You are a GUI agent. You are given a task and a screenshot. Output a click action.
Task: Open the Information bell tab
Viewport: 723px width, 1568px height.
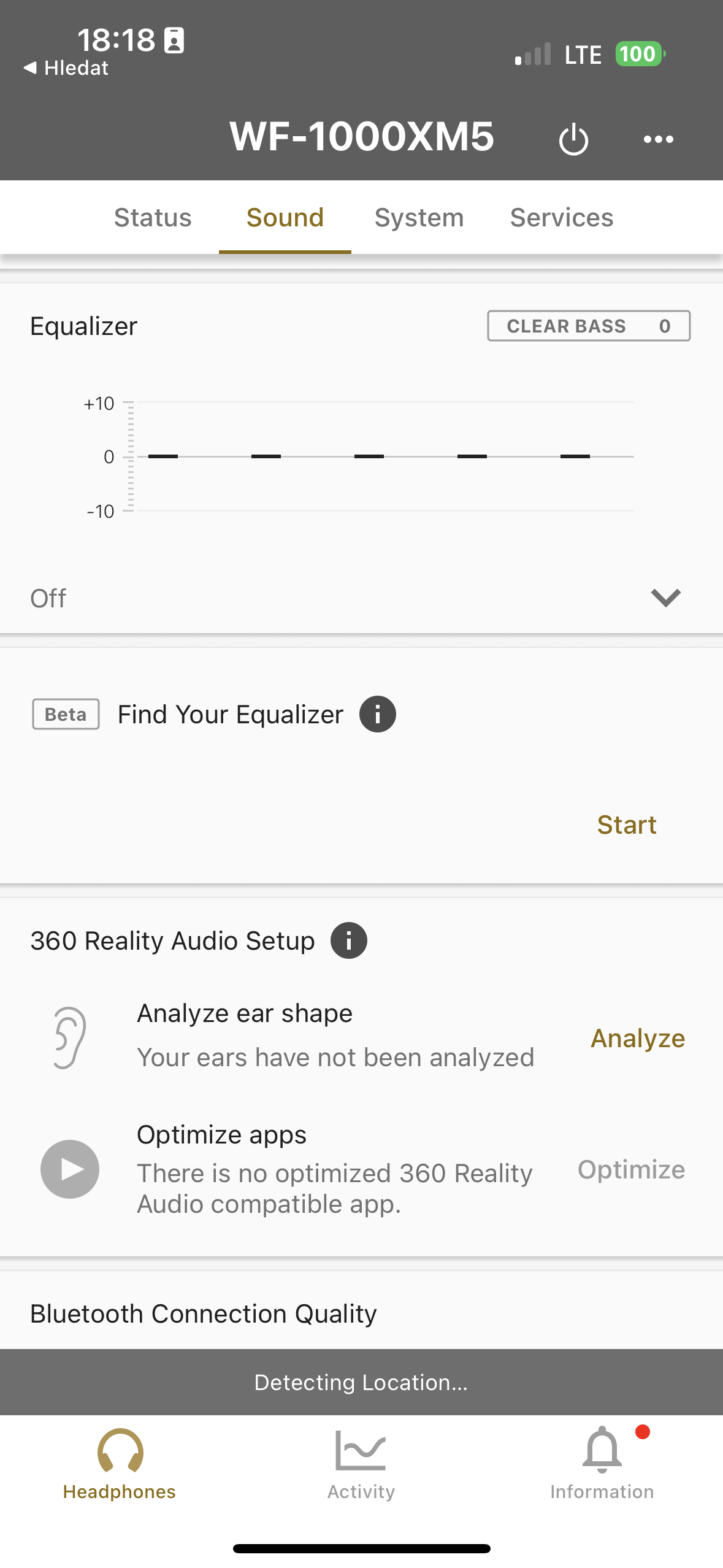pyautogui.click(x=602, y=1464)
